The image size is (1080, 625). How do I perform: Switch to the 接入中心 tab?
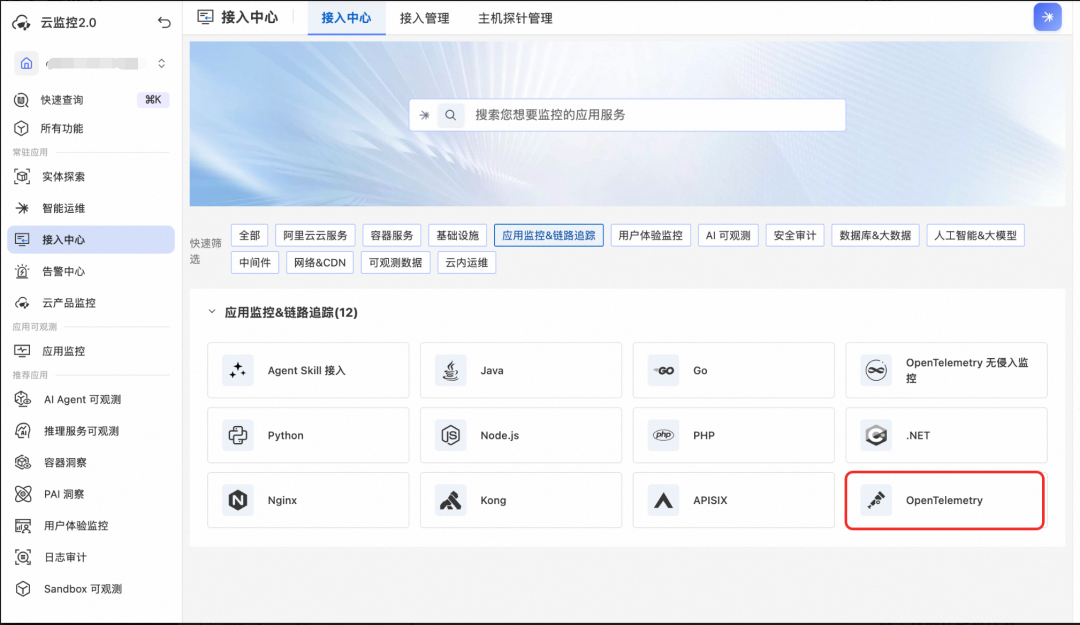click(x=346, y=19)
